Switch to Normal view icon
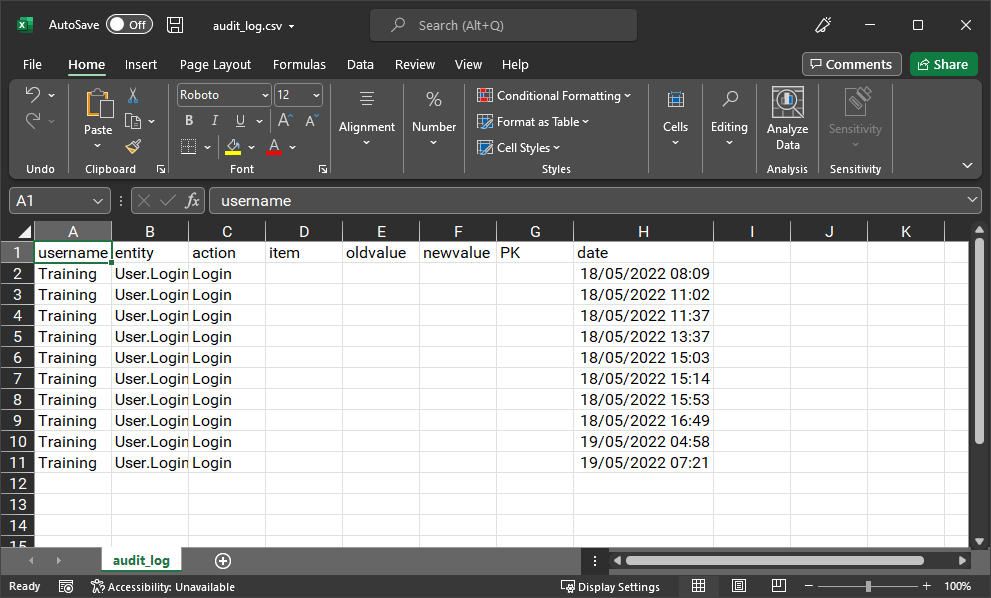The image size is (991, 598). click(698, 586)
